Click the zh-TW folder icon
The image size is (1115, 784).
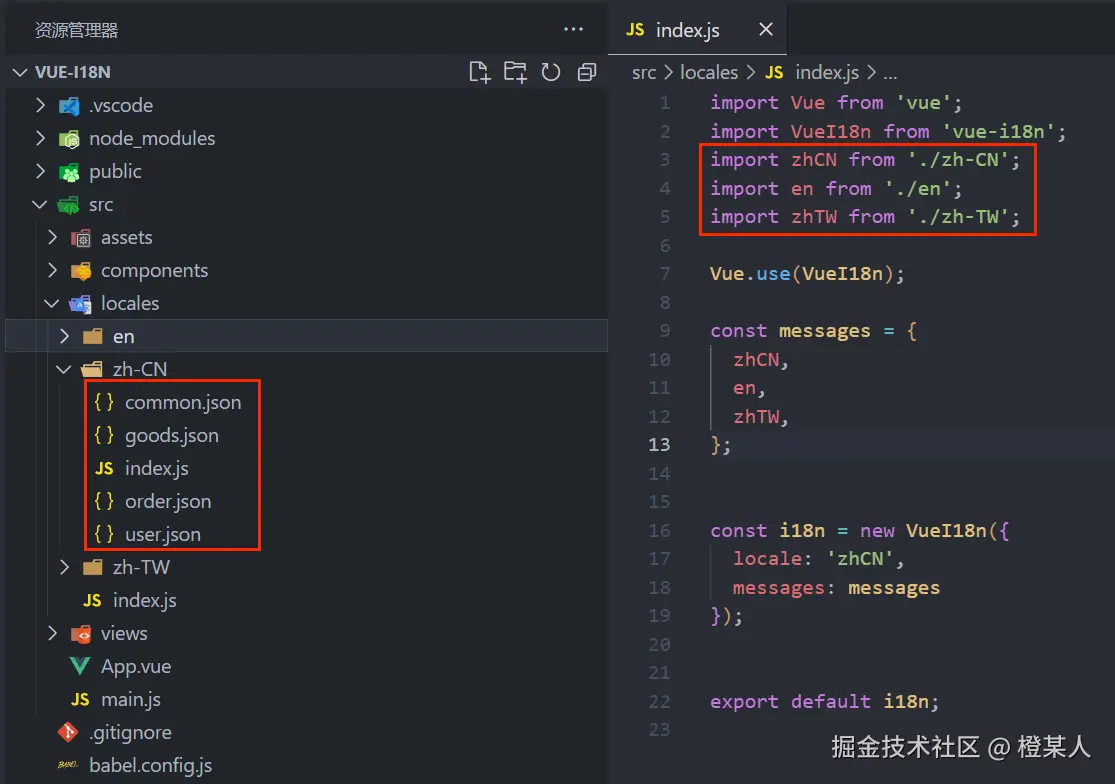(93, 567)
